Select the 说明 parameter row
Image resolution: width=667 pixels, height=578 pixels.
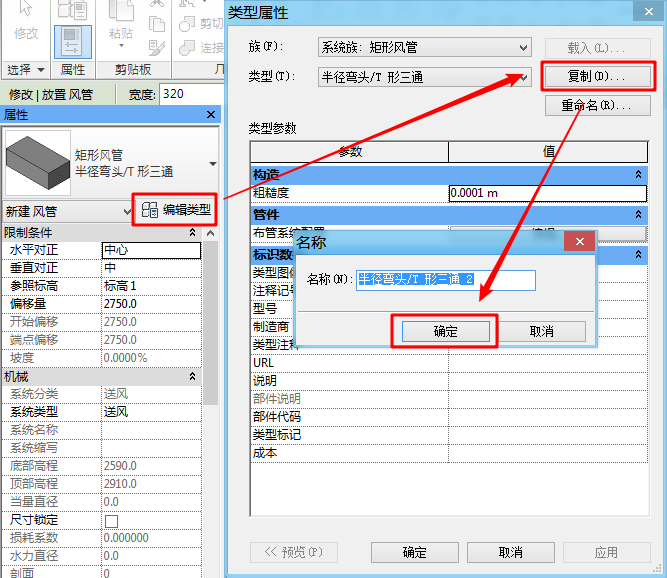click(x=449, y=381)
